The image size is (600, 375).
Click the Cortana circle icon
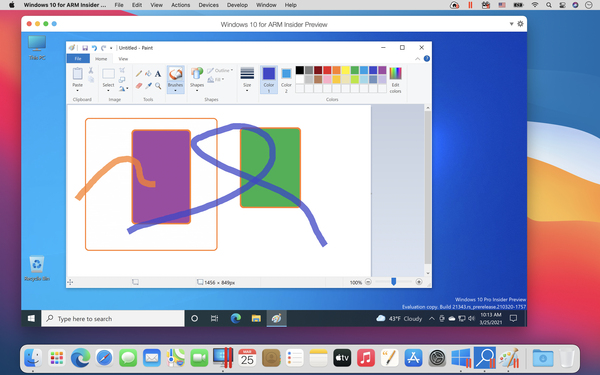coord(194,318)
